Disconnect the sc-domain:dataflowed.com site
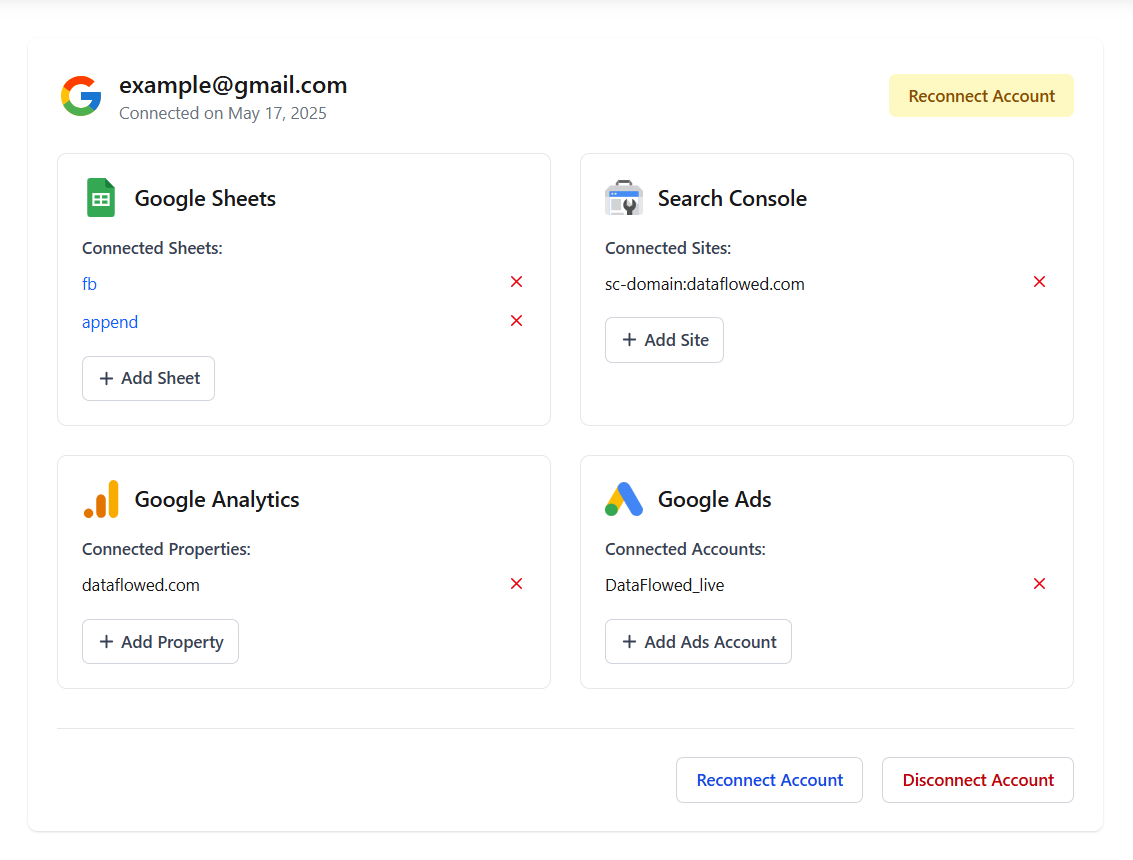Viewport: 1133px width, 860px height. tap(1039, 281)
